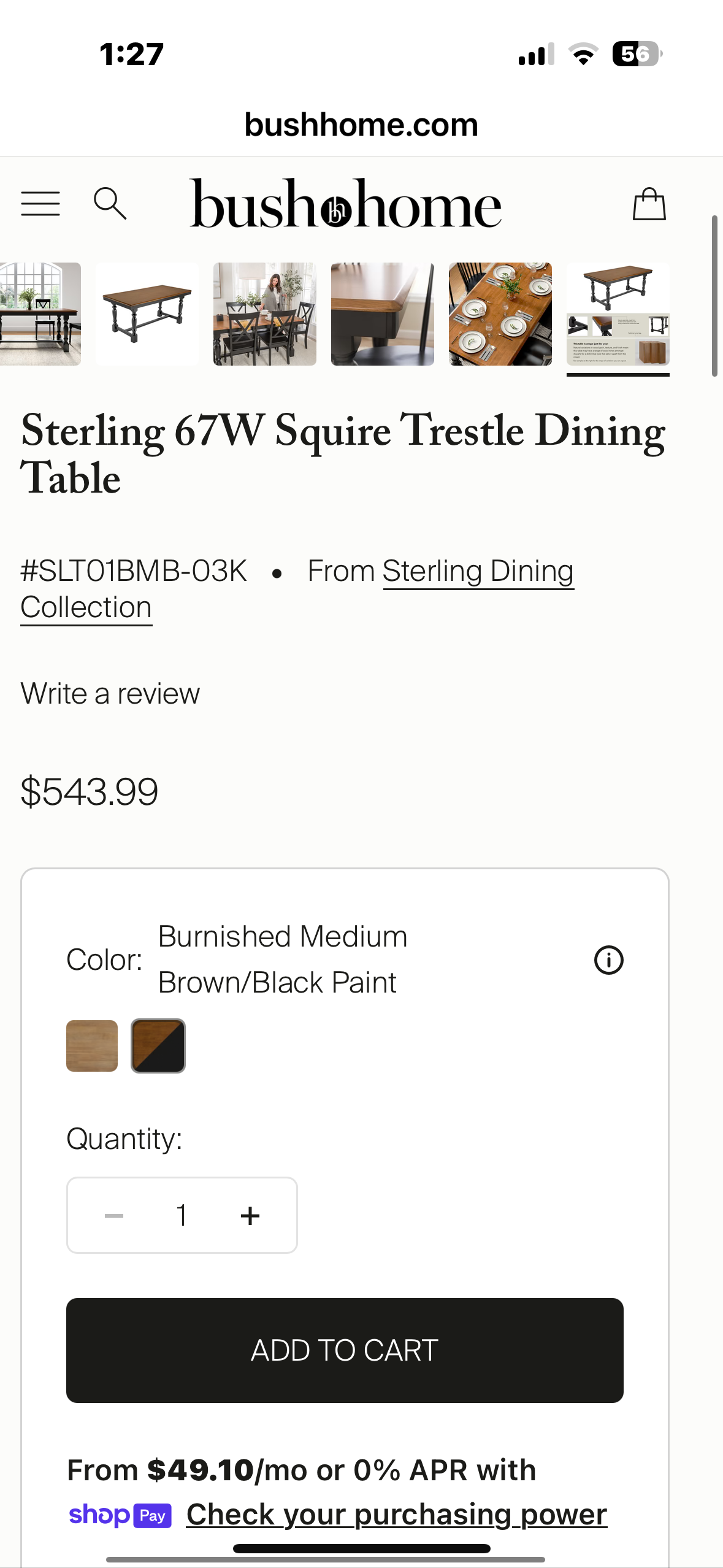The height and width of the screenshot is (1568, 723).
Task: Tap the bush home logo
Action: pos(345,204)
